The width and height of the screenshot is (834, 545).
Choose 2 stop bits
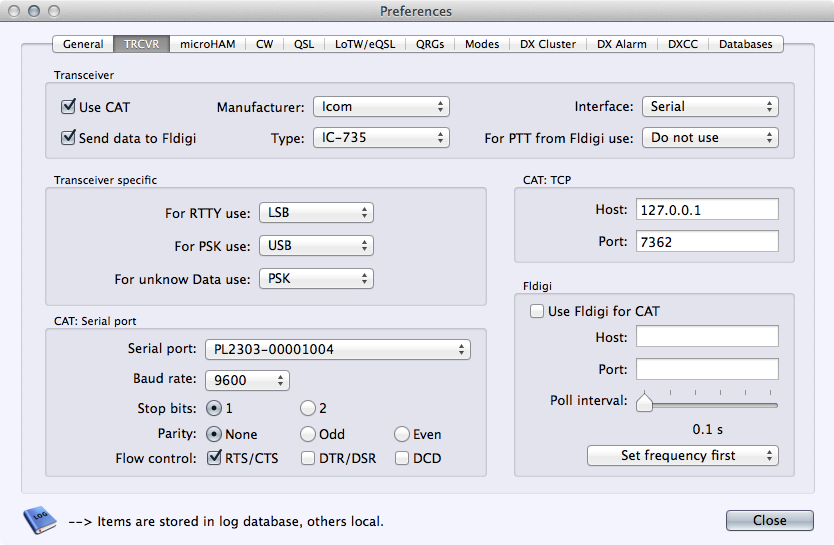click(x=308, y=408)
